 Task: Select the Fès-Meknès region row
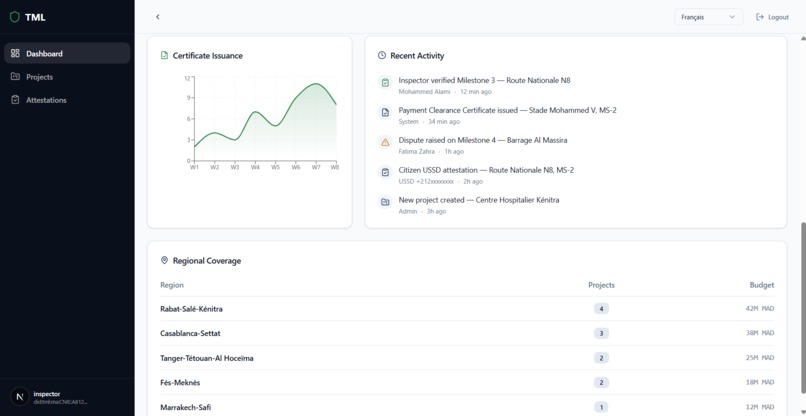click(x=467, y=383)
